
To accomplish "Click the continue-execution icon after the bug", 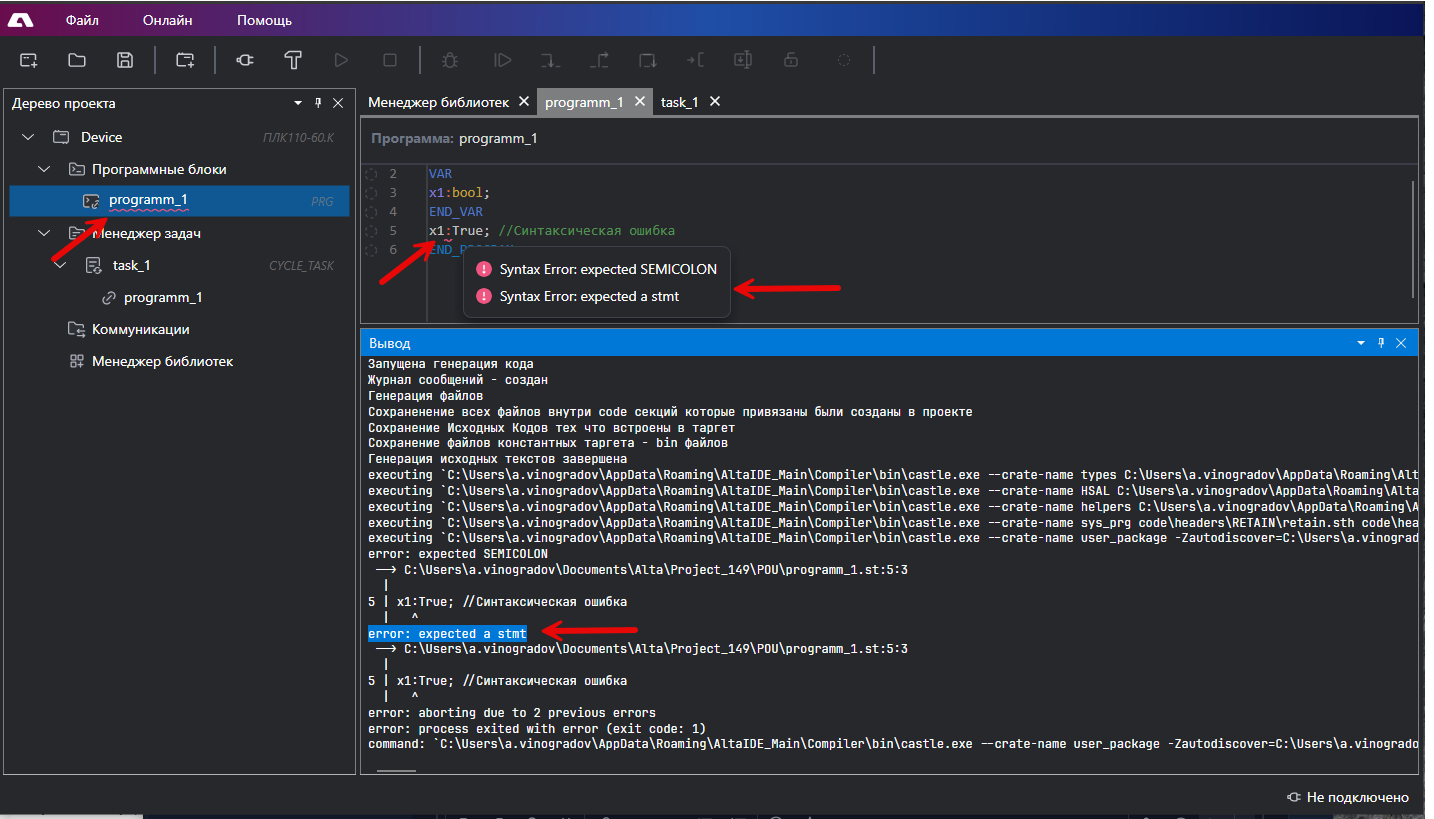I will pyautogui.click(x=503, y=60).
